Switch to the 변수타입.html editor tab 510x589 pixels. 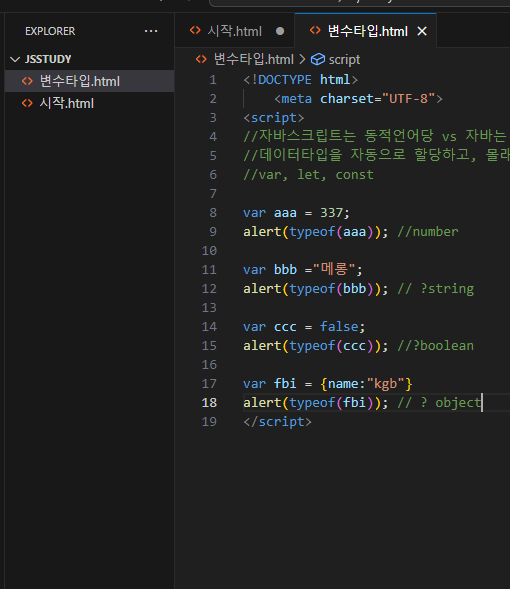click(x=366, y=31)
